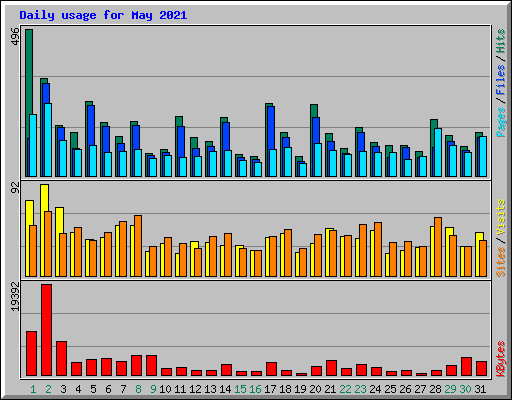
Task: Click the red KBytes bar for day 30
Action: [x=466, y=367]
